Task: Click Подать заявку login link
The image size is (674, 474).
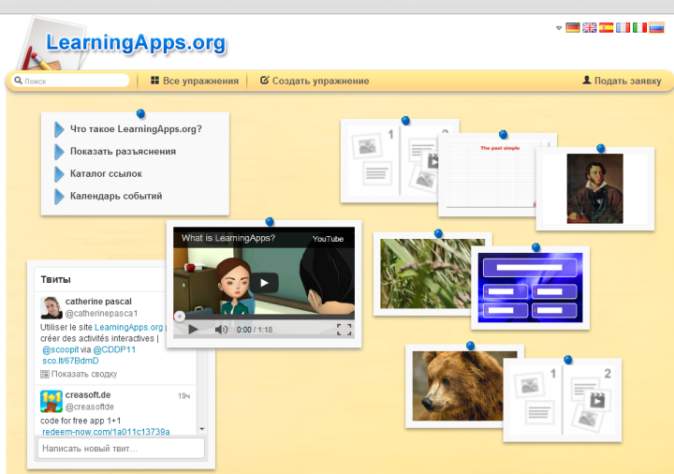Action: pyautogui.click(x=622, y=81)
